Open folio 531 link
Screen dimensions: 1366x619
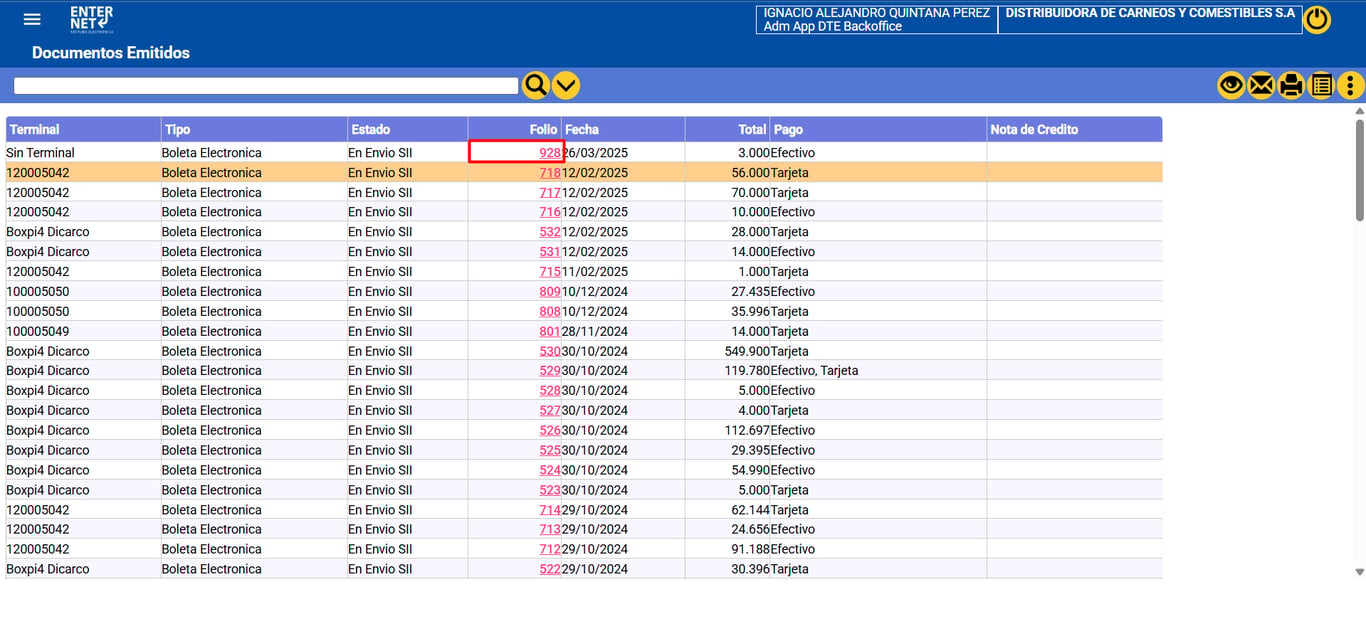coord(550,252)
